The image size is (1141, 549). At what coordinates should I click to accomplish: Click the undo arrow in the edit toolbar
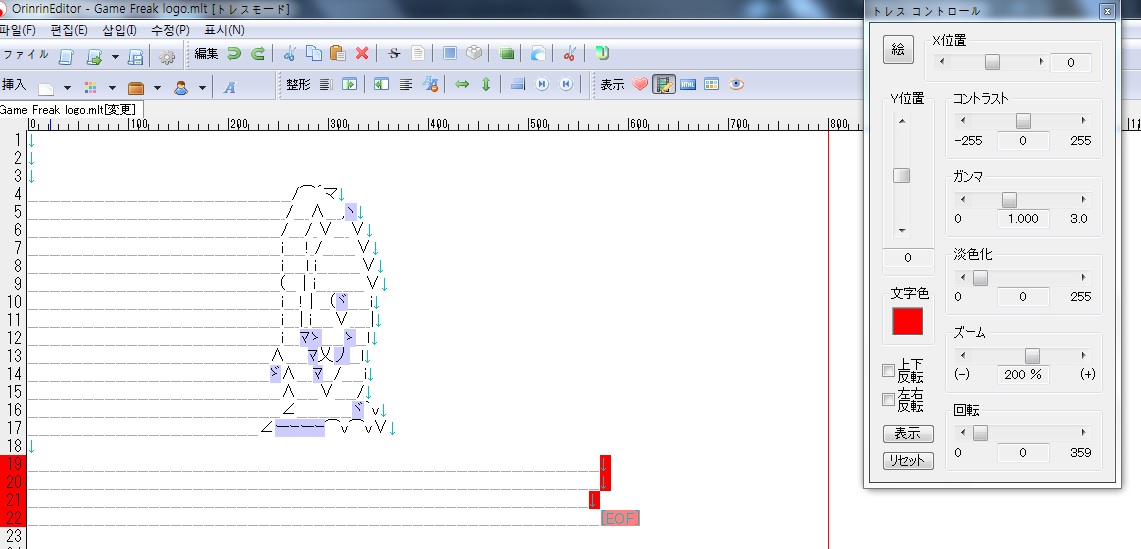[x=234, y=54]
